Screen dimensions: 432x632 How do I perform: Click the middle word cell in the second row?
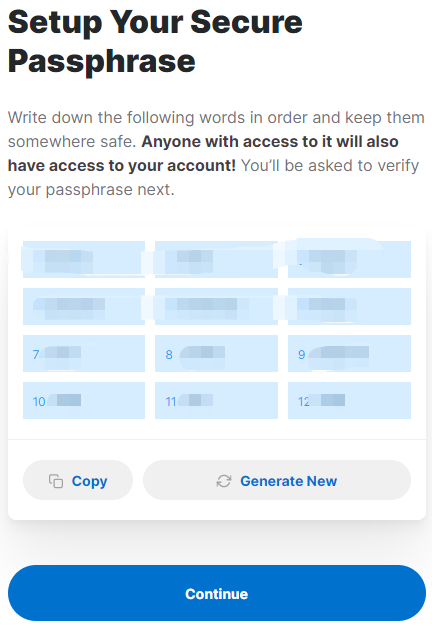216,306
